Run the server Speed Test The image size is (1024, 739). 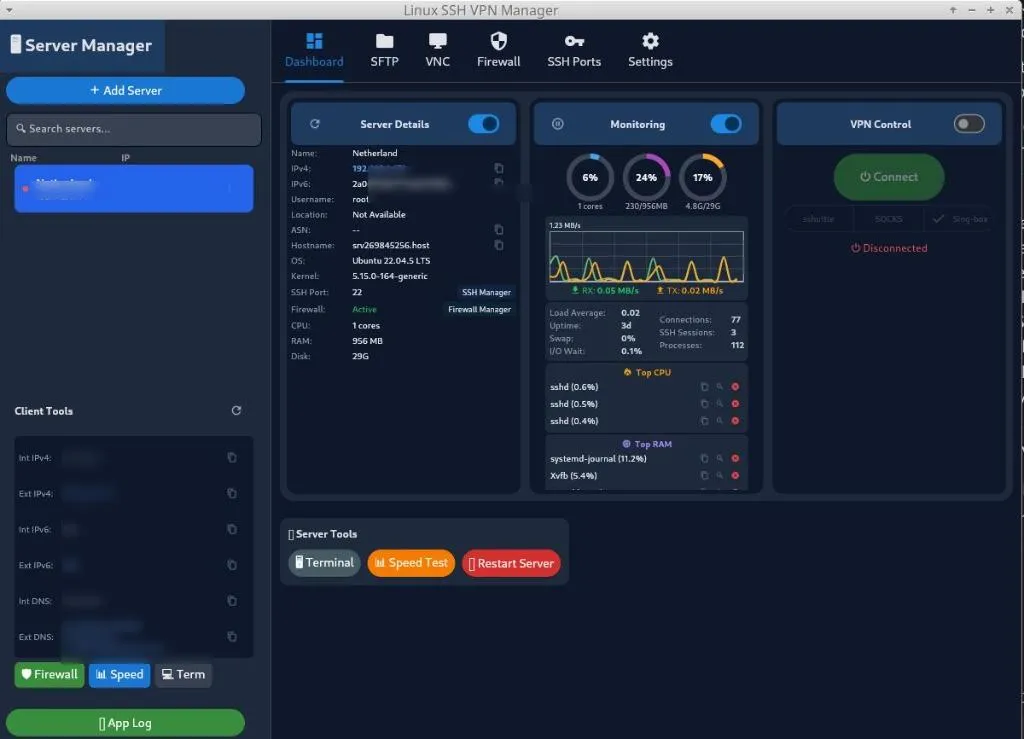pos(411,563)
